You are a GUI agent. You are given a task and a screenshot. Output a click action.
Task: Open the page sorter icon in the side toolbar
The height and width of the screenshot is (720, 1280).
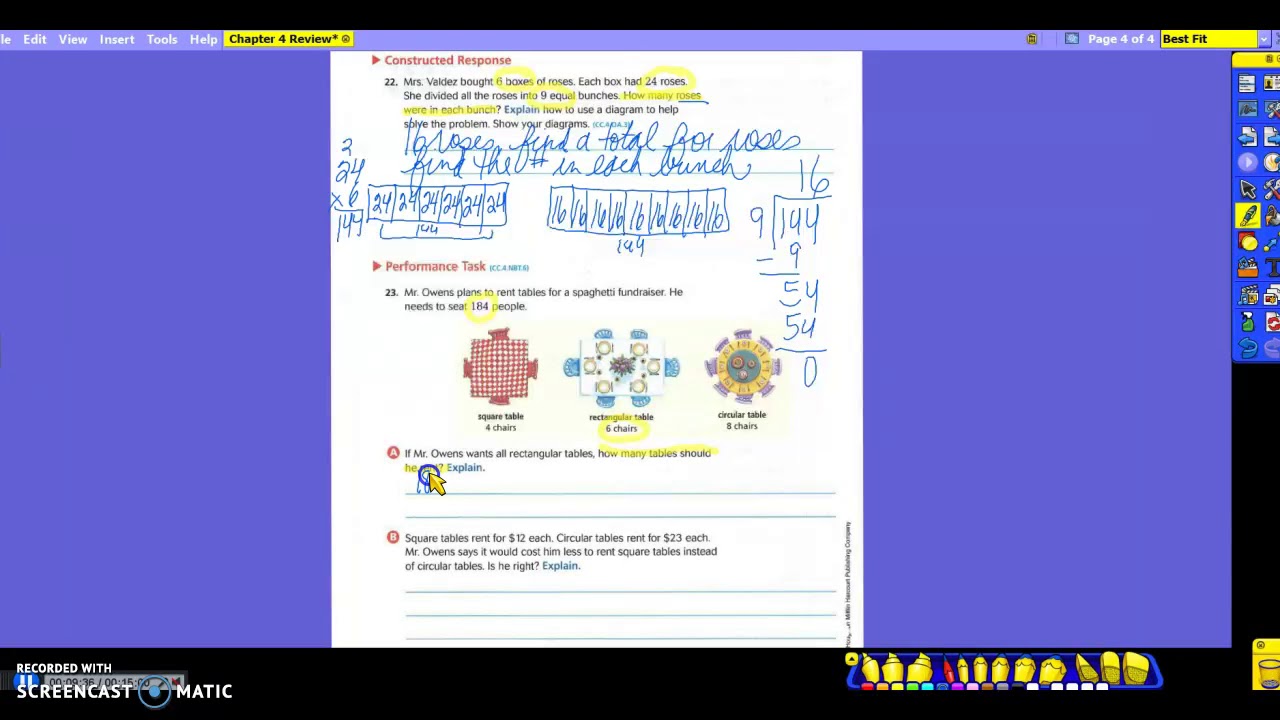[1247, 84]
